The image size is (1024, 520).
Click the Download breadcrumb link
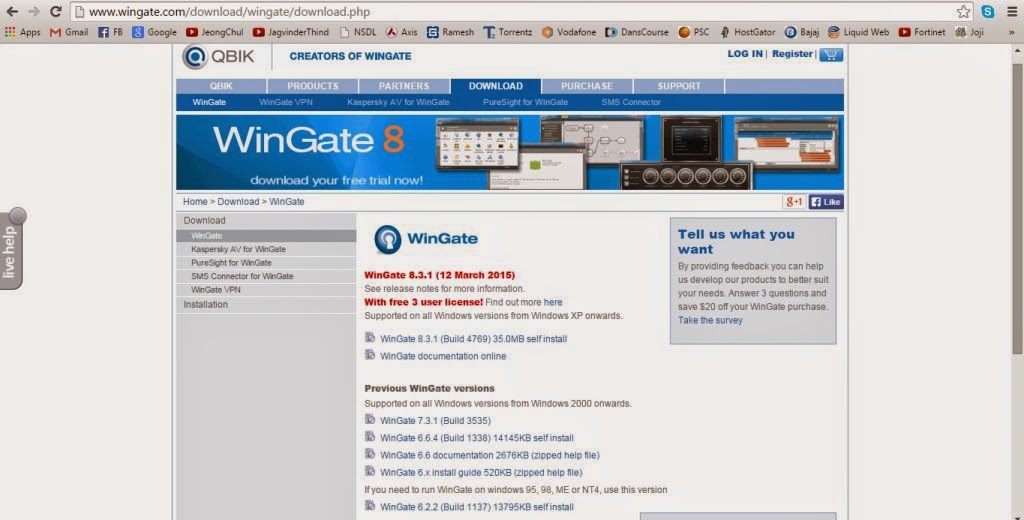click(x=238, y=202)
